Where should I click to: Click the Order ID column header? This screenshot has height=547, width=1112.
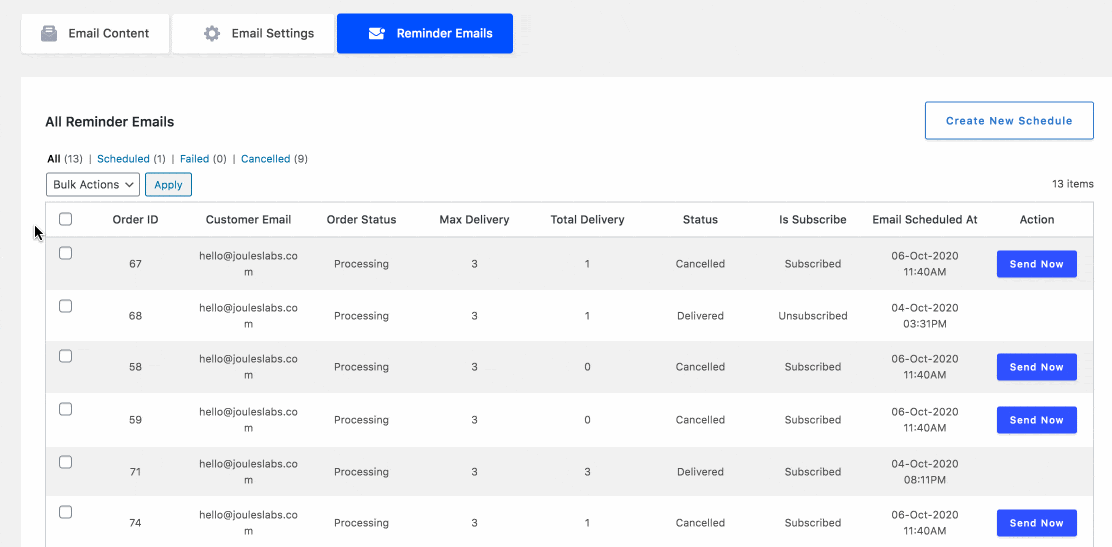135,220
